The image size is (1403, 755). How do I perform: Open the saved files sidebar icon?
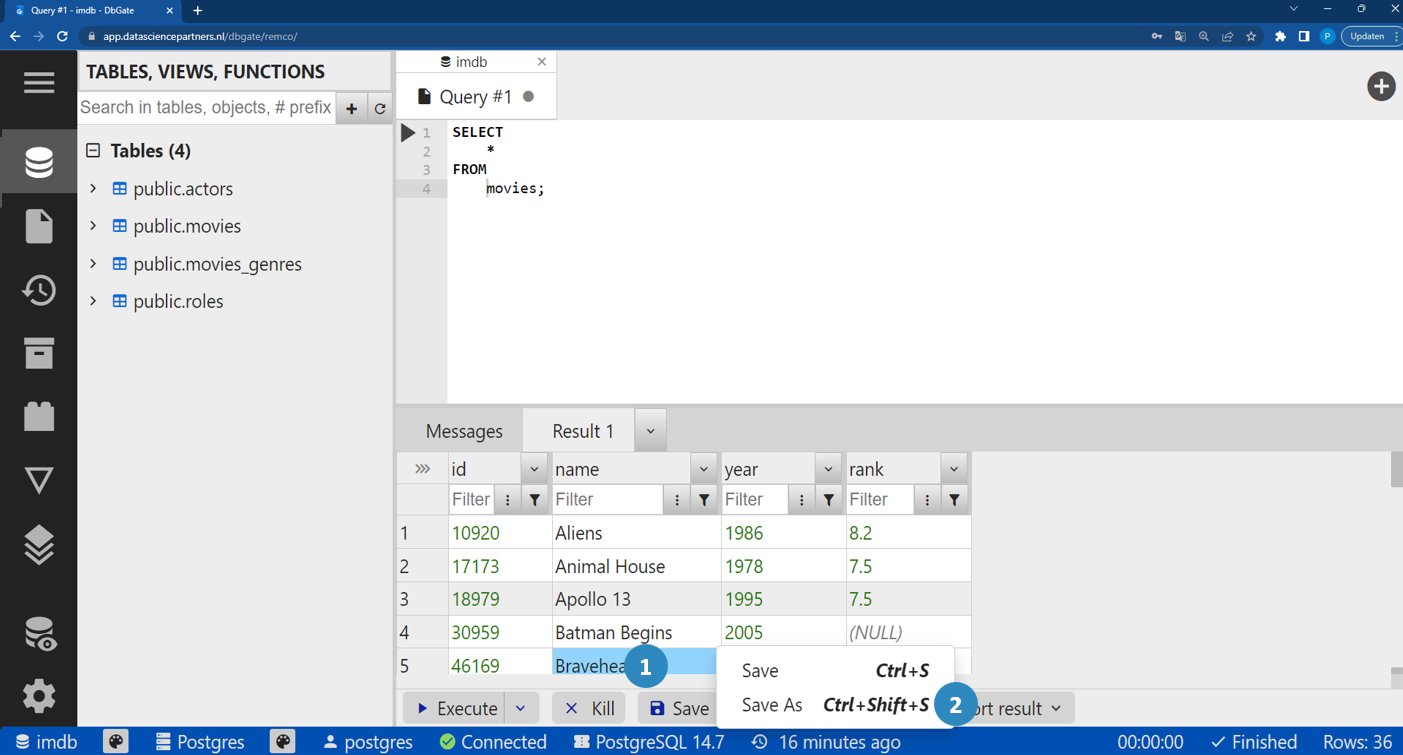(39, 226)
